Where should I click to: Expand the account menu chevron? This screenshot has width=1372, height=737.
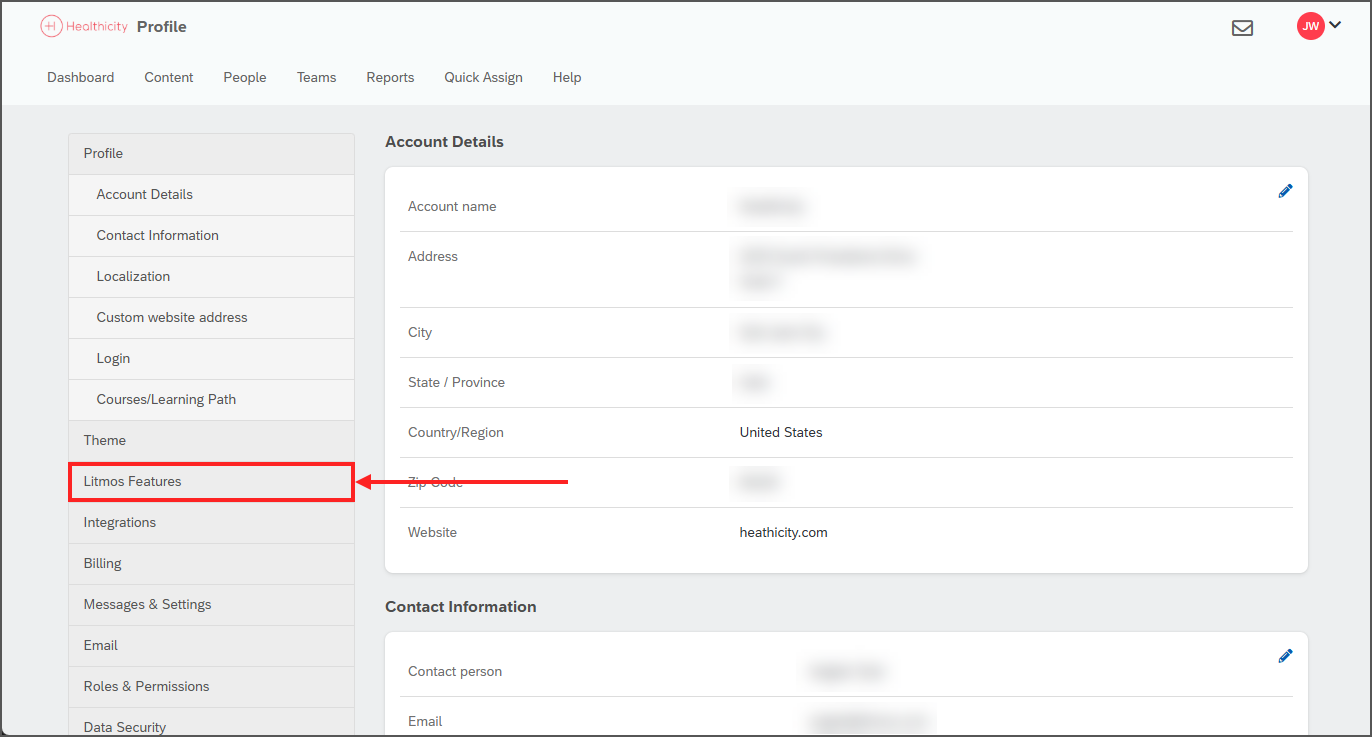[x=1335, y=26]
